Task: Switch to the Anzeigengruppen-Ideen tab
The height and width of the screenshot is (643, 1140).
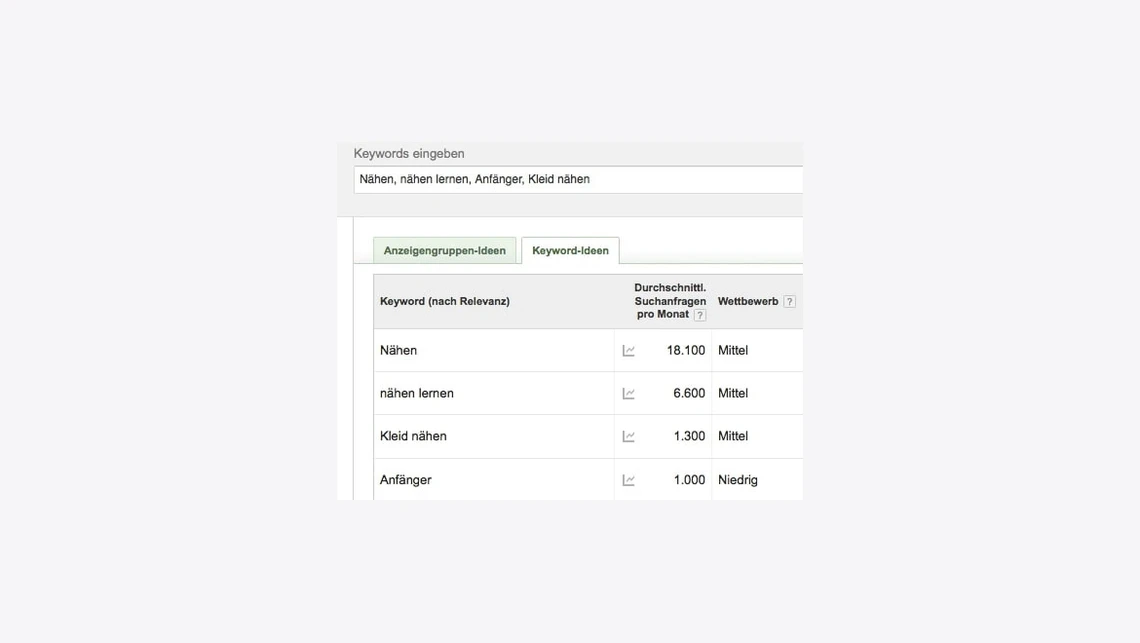Action: (444, 251)
